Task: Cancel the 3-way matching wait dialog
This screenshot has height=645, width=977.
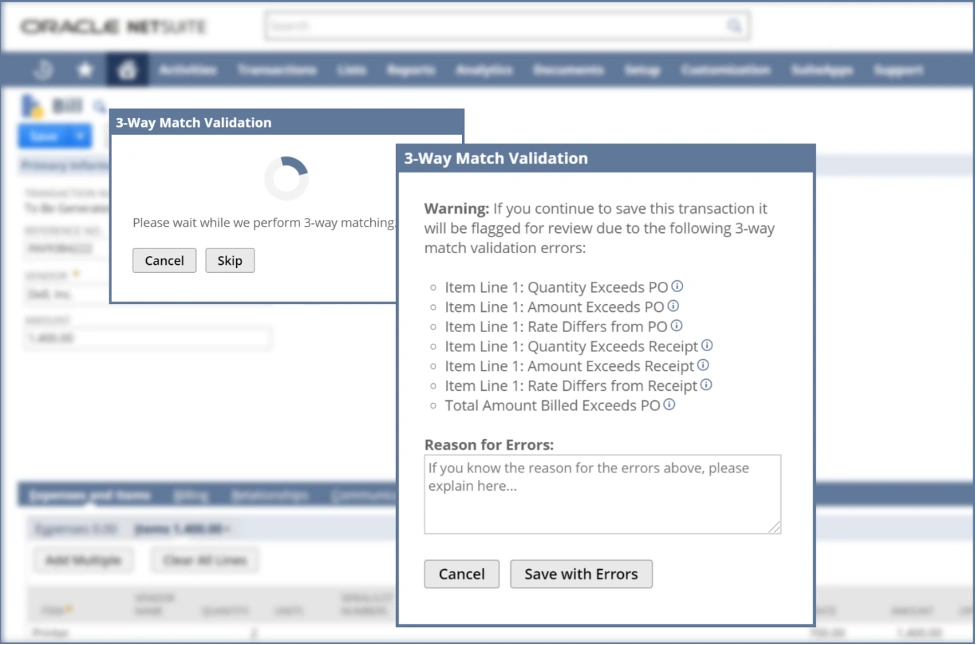Action: click(164, 261)
